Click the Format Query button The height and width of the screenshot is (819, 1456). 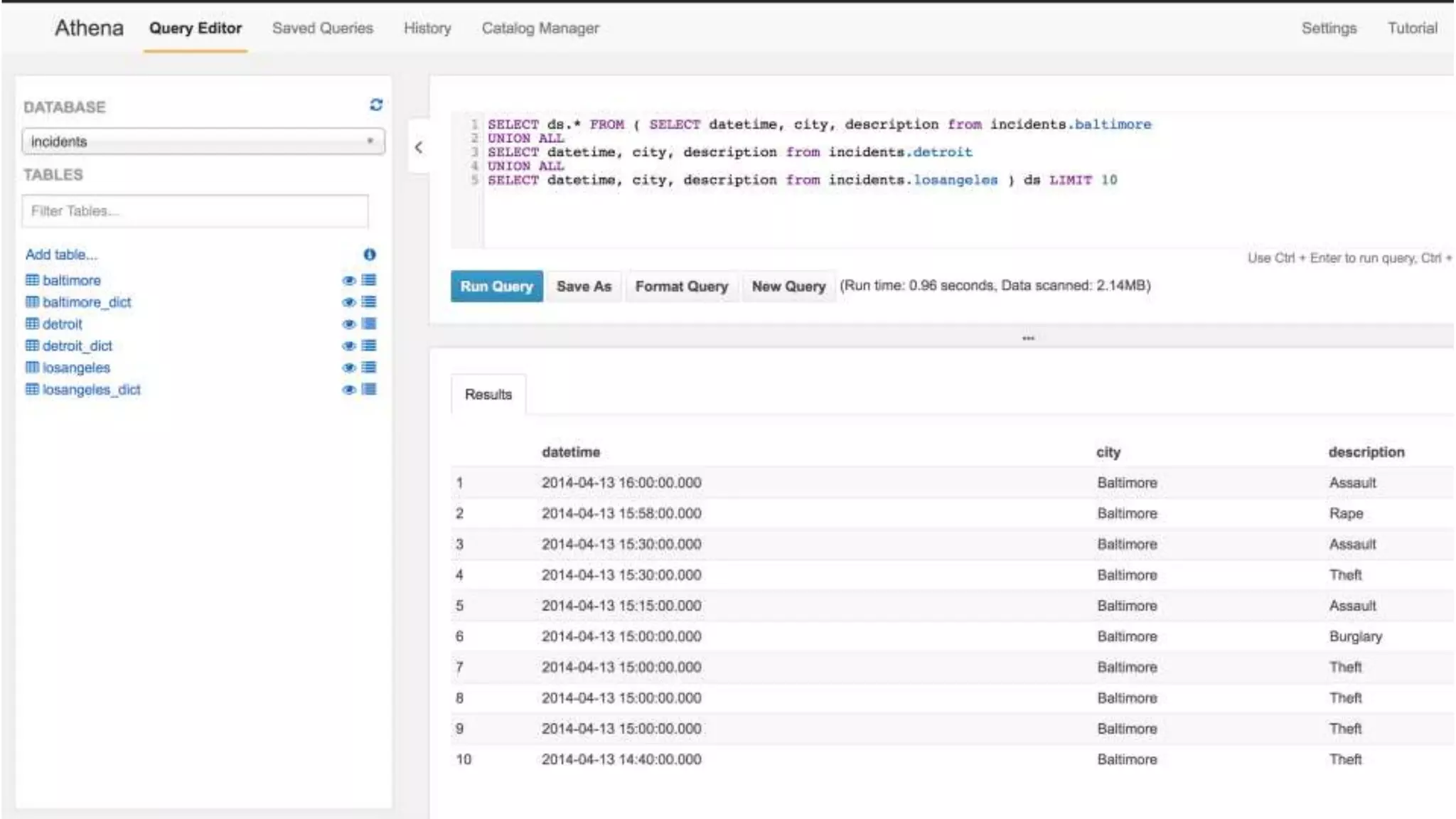(681, 287)
